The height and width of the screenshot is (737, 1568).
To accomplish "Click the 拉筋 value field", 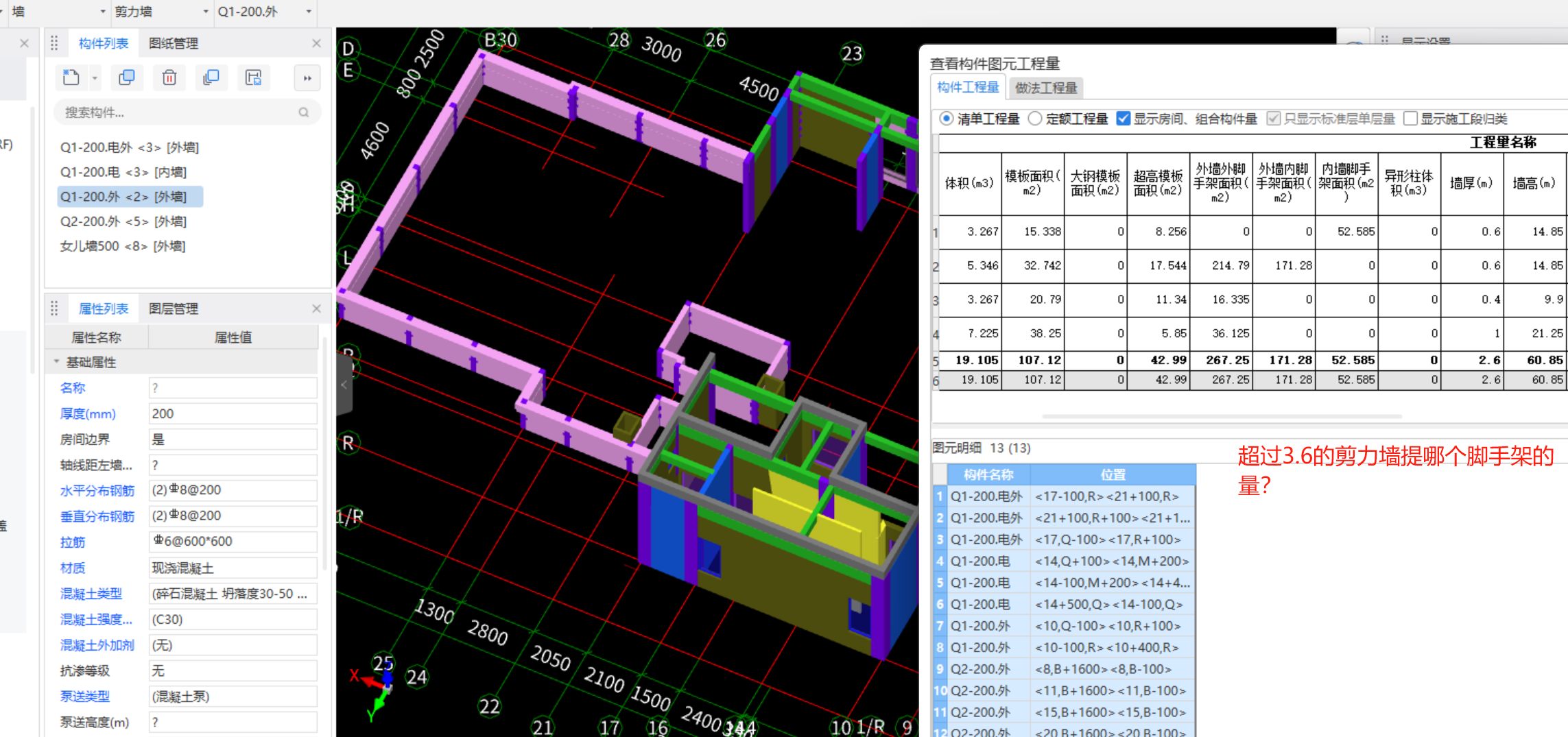I will pos(233,542).
